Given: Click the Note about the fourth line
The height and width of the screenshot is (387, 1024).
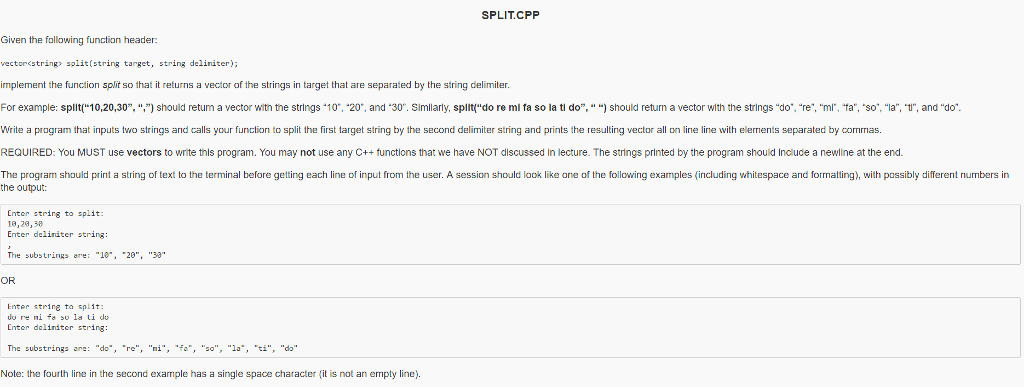Looking at the screenshot, I should [x=211, y=375].
